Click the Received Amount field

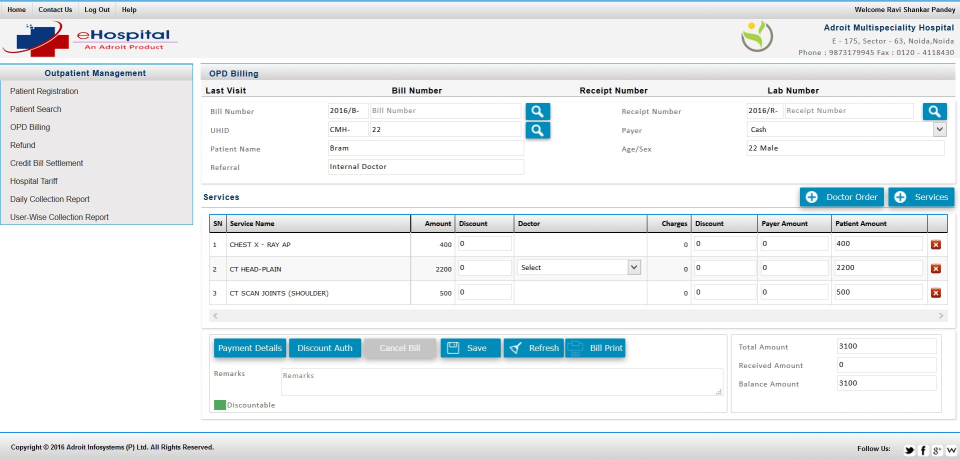tap(887, 365)
